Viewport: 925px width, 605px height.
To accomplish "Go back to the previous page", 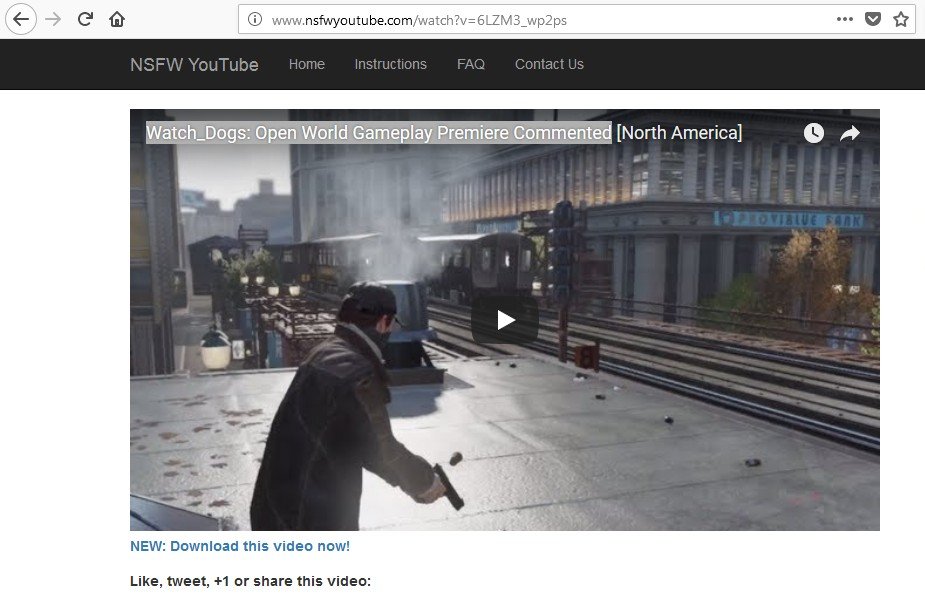I will coord(21,19).
